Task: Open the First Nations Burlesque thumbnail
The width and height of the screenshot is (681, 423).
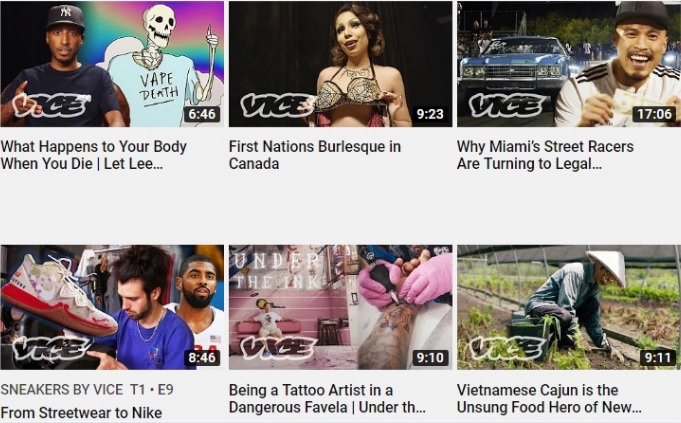Action: click(340, 64)
